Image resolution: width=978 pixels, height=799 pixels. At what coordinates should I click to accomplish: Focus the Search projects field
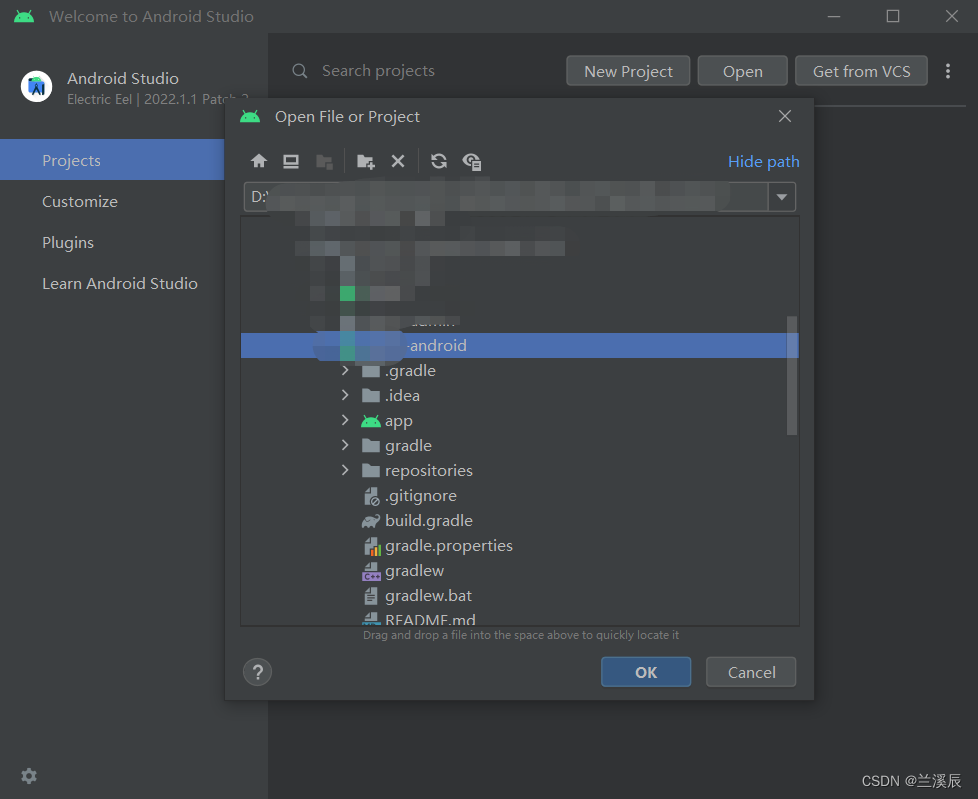point(378,71)
